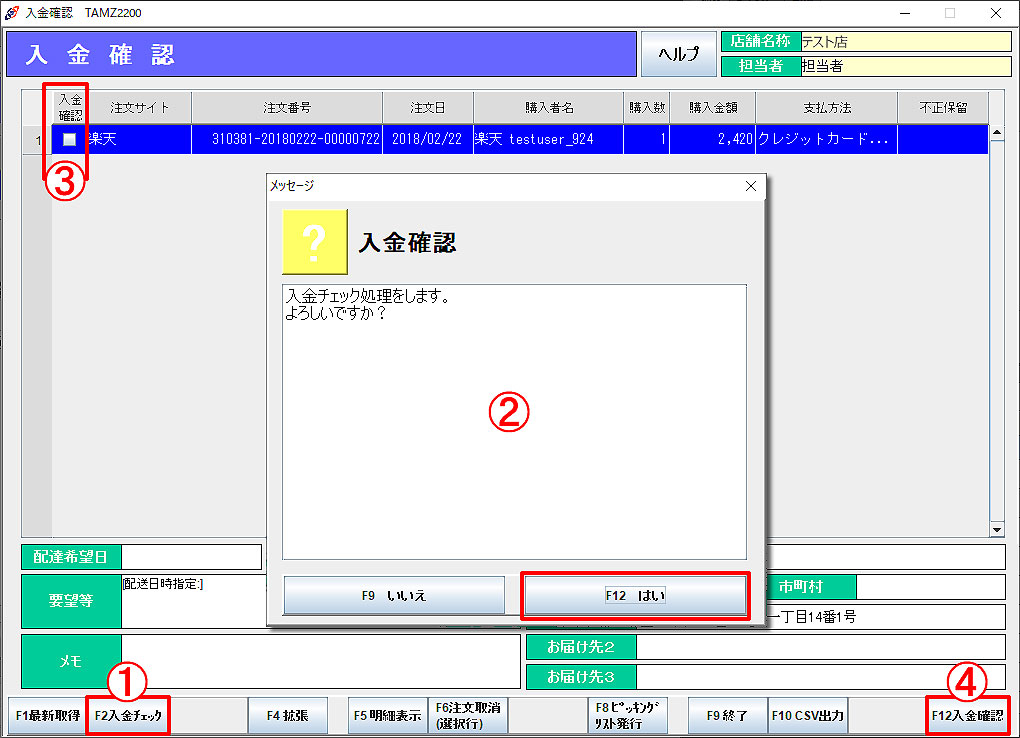Image resolution: width=1020 pixels, height=738 pixels.
Task: Confirm with the F12 はい button
Action: tap(636, 595)
